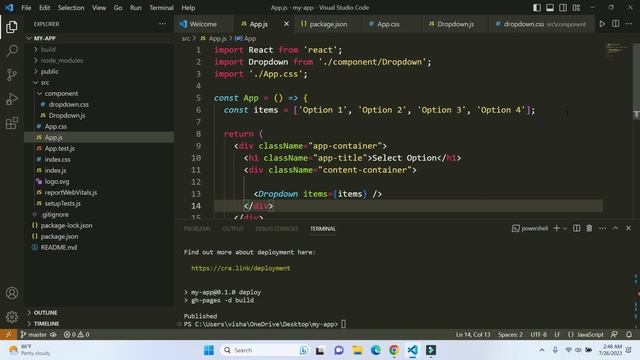Collapse the component folder
This screenshot has height=360, width=640.
tap(99, 93)
